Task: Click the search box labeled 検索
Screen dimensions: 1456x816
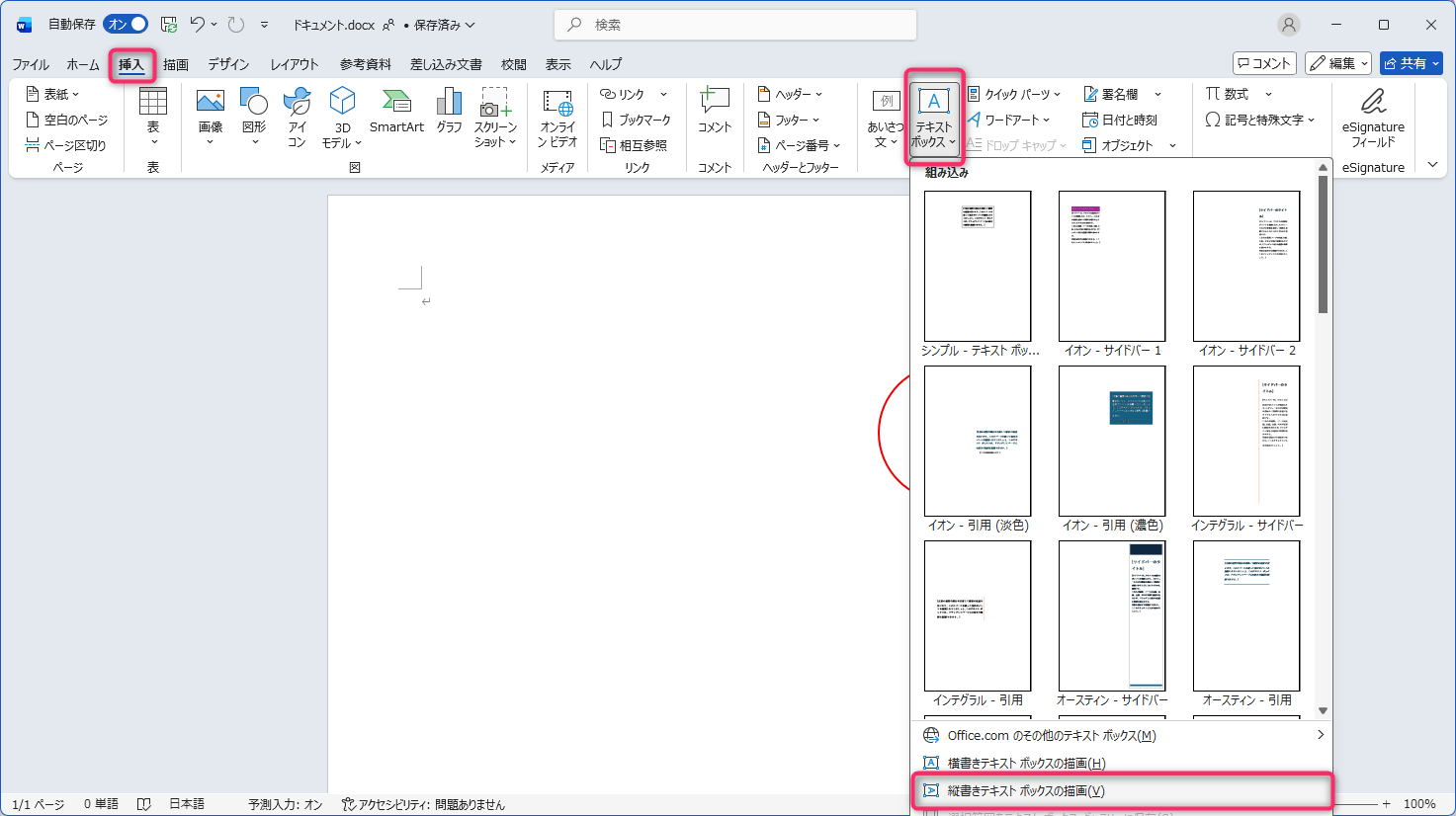Action: click(x=736, y=25)
